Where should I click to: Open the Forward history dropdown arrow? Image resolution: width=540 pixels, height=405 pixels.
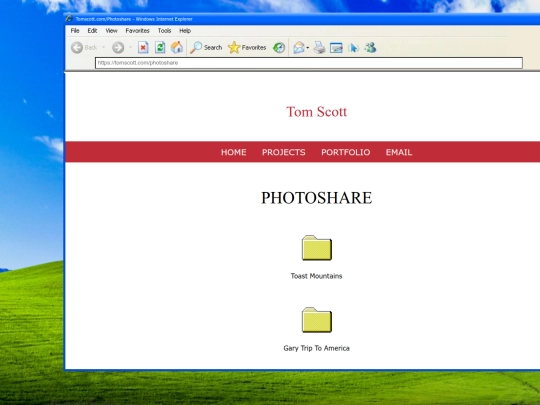[x=131, y=47]
